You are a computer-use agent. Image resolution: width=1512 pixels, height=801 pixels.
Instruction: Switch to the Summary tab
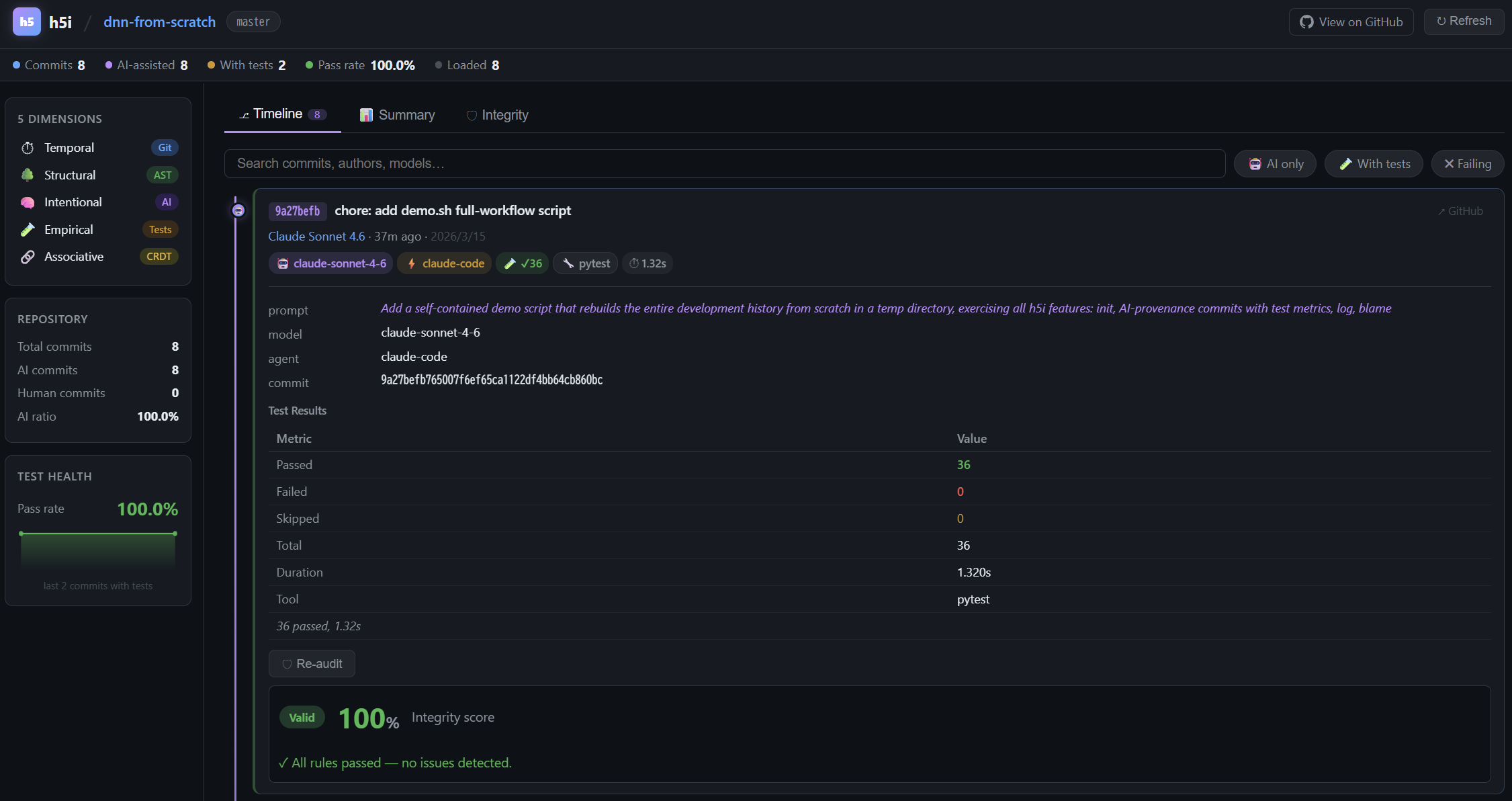point(397,114)
